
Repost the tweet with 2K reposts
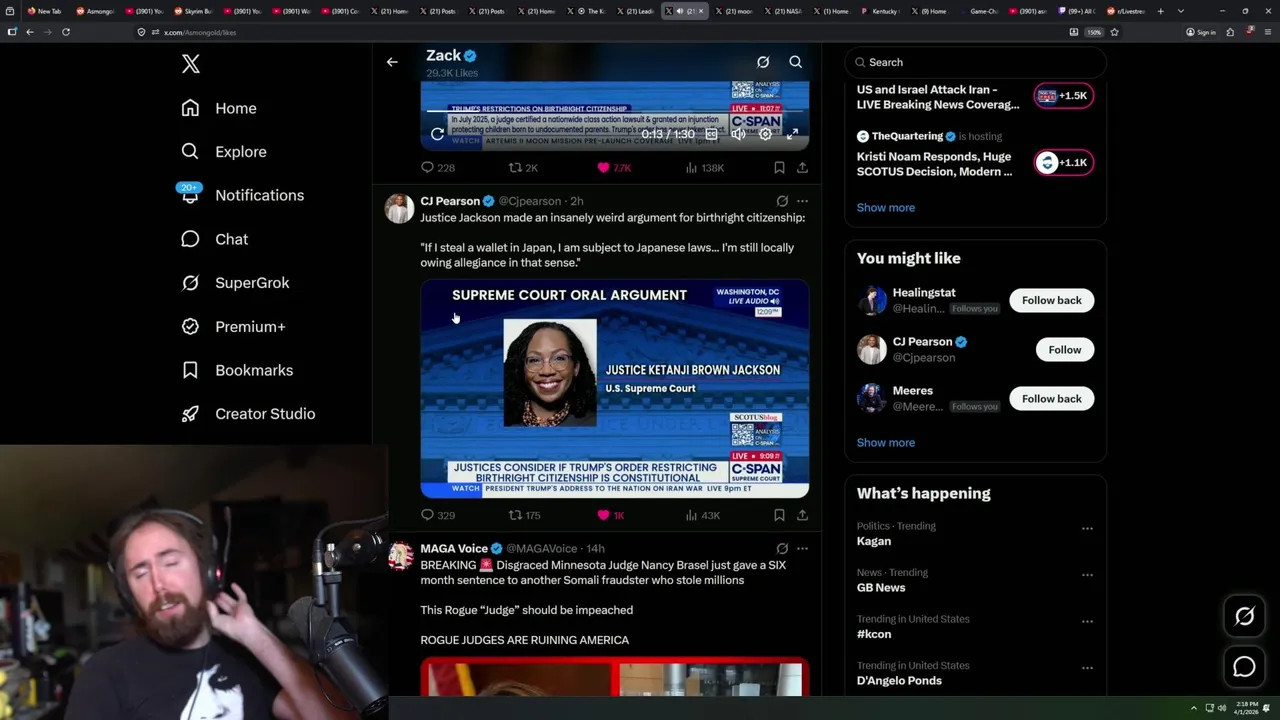click(524, 168)
